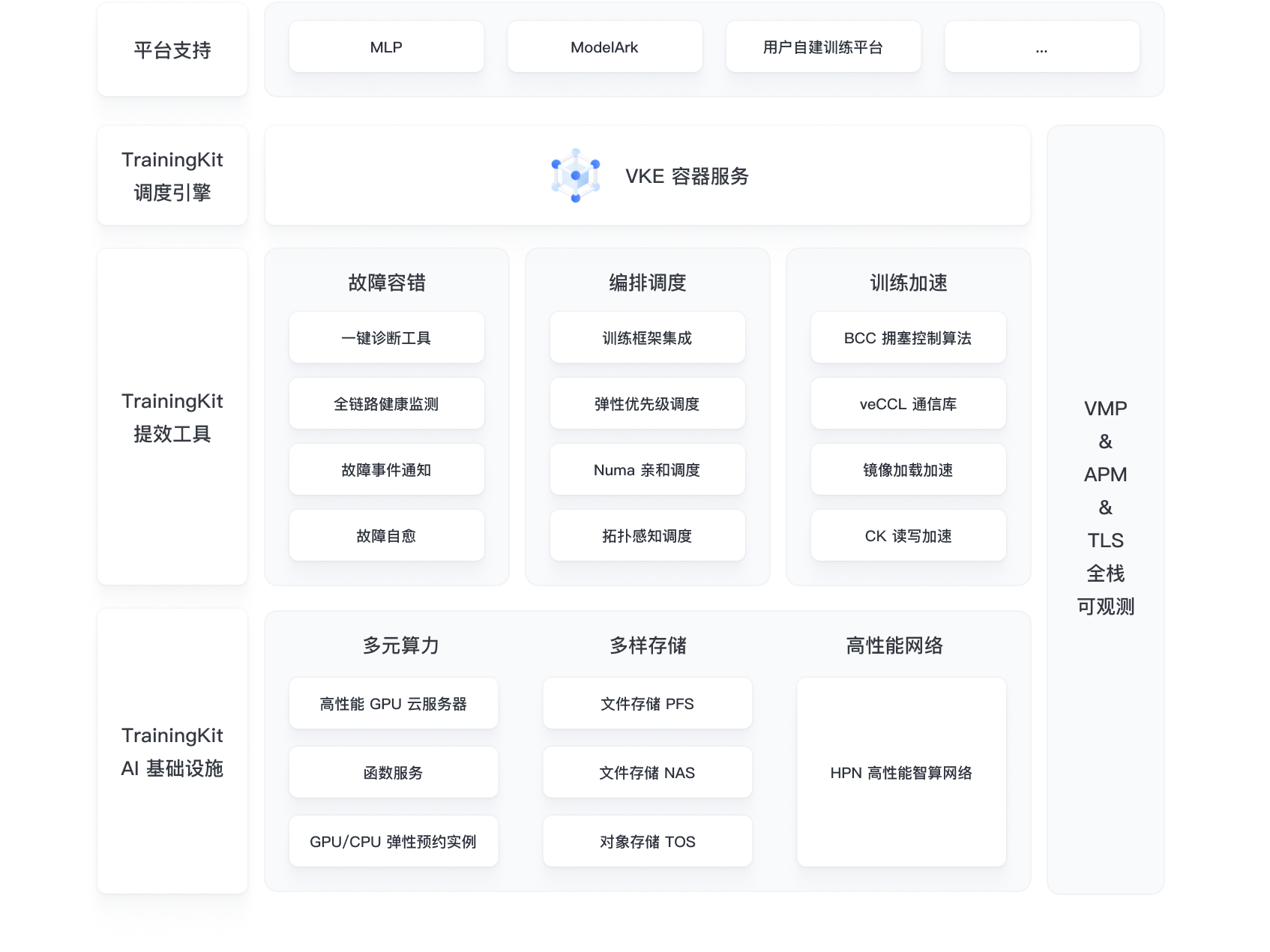
Task: Select the TrainingKit AI 基础设施 tab
Action: click(172, 752)
